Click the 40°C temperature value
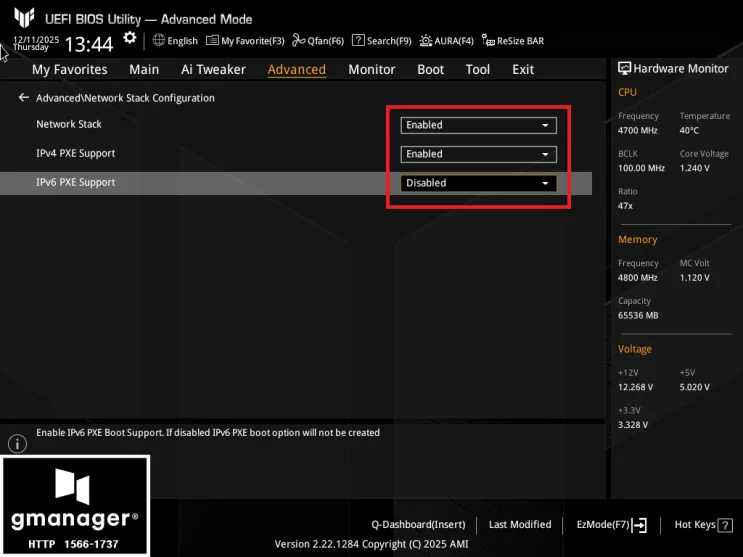The image size is (743, 557). (x=689, y=130)
